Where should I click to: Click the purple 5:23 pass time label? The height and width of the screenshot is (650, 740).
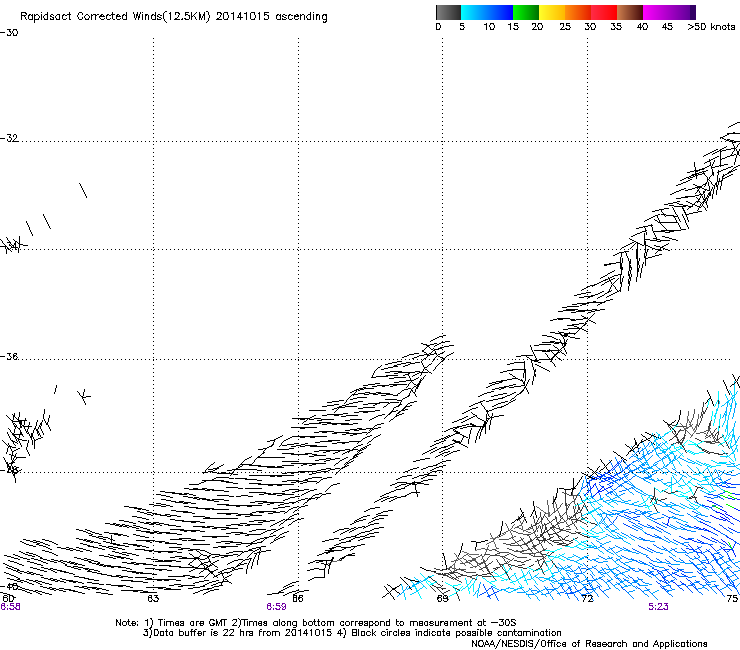click(658, 607)
